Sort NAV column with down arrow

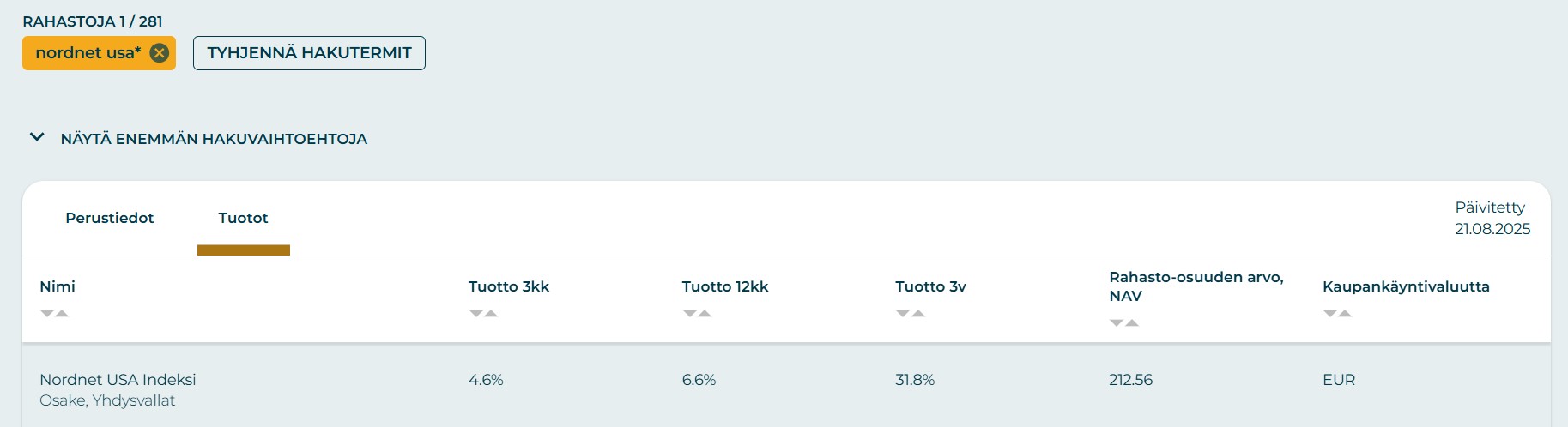click(1117, 323)
